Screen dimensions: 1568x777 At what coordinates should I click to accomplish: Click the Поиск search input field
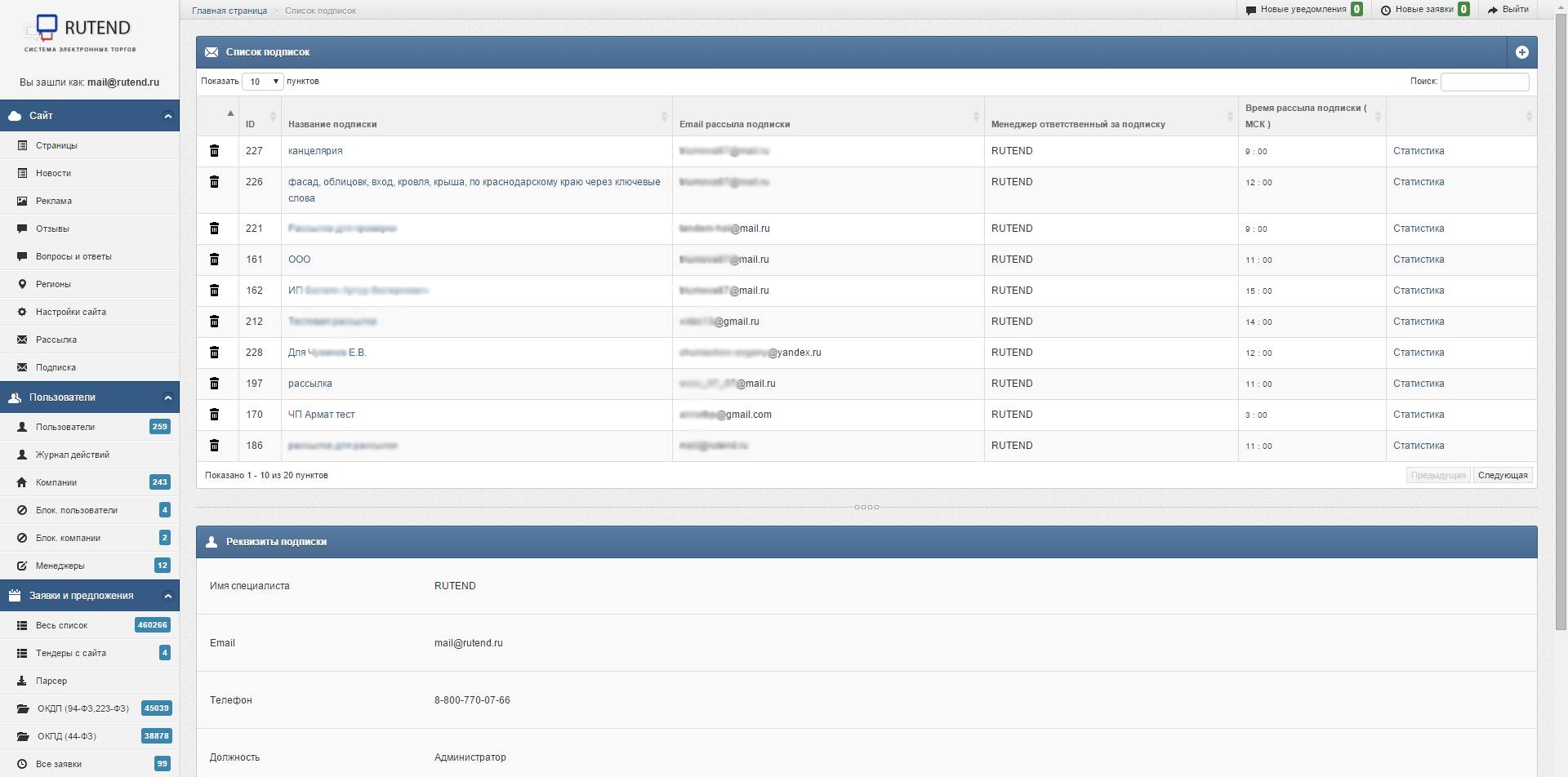tap(1484, 82)
